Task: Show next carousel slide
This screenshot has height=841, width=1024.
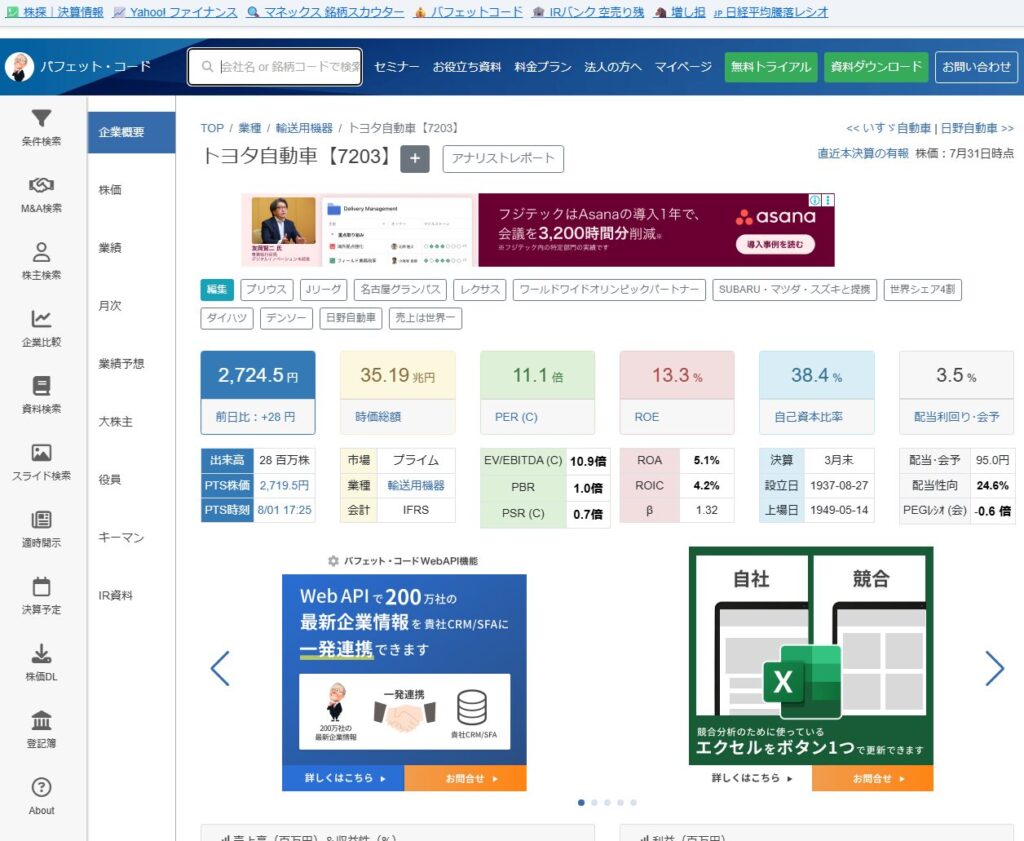Action: point(995,668)
